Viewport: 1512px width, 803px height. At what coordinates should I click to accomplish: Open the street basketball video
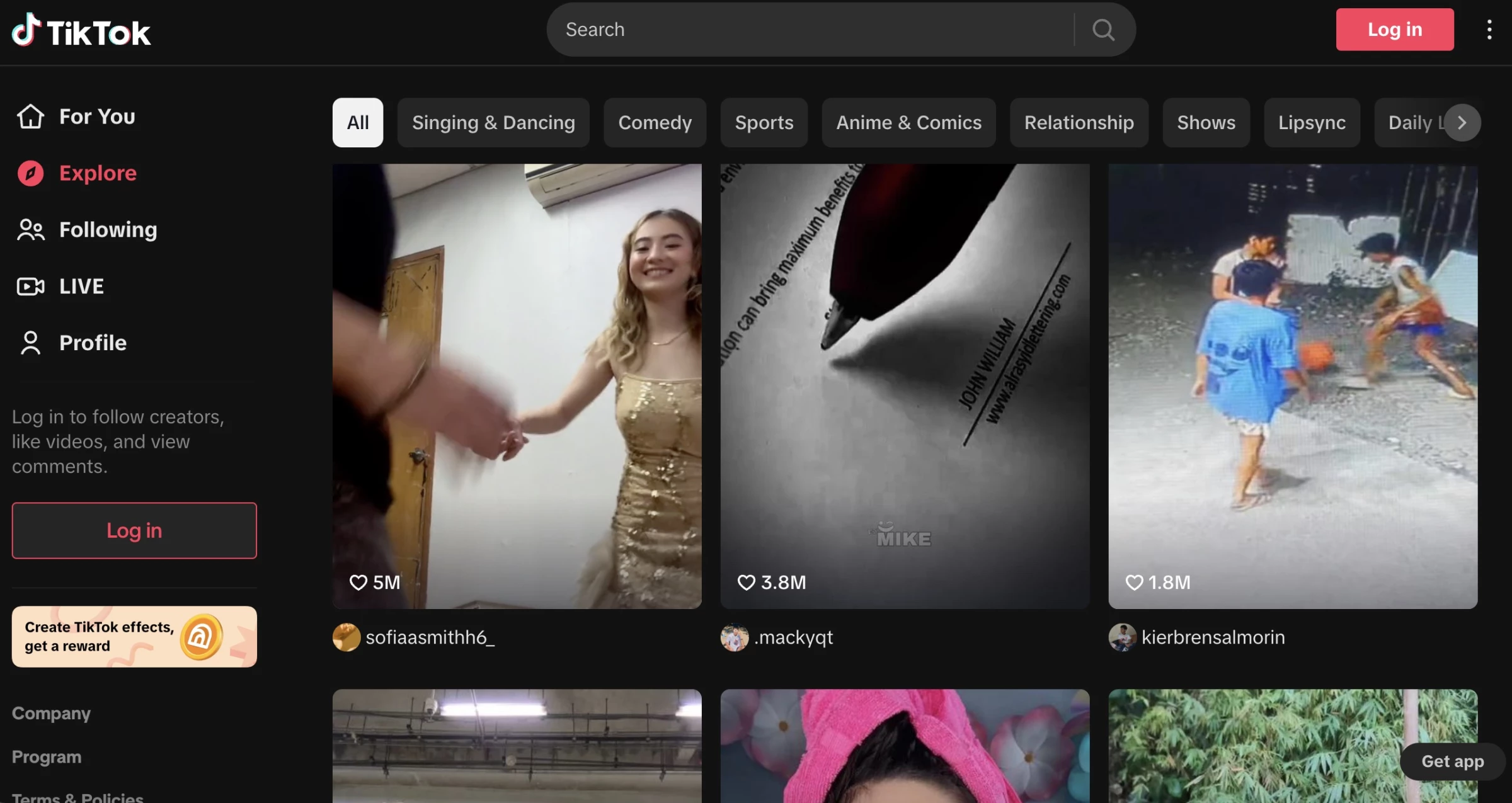point(1293,386)
